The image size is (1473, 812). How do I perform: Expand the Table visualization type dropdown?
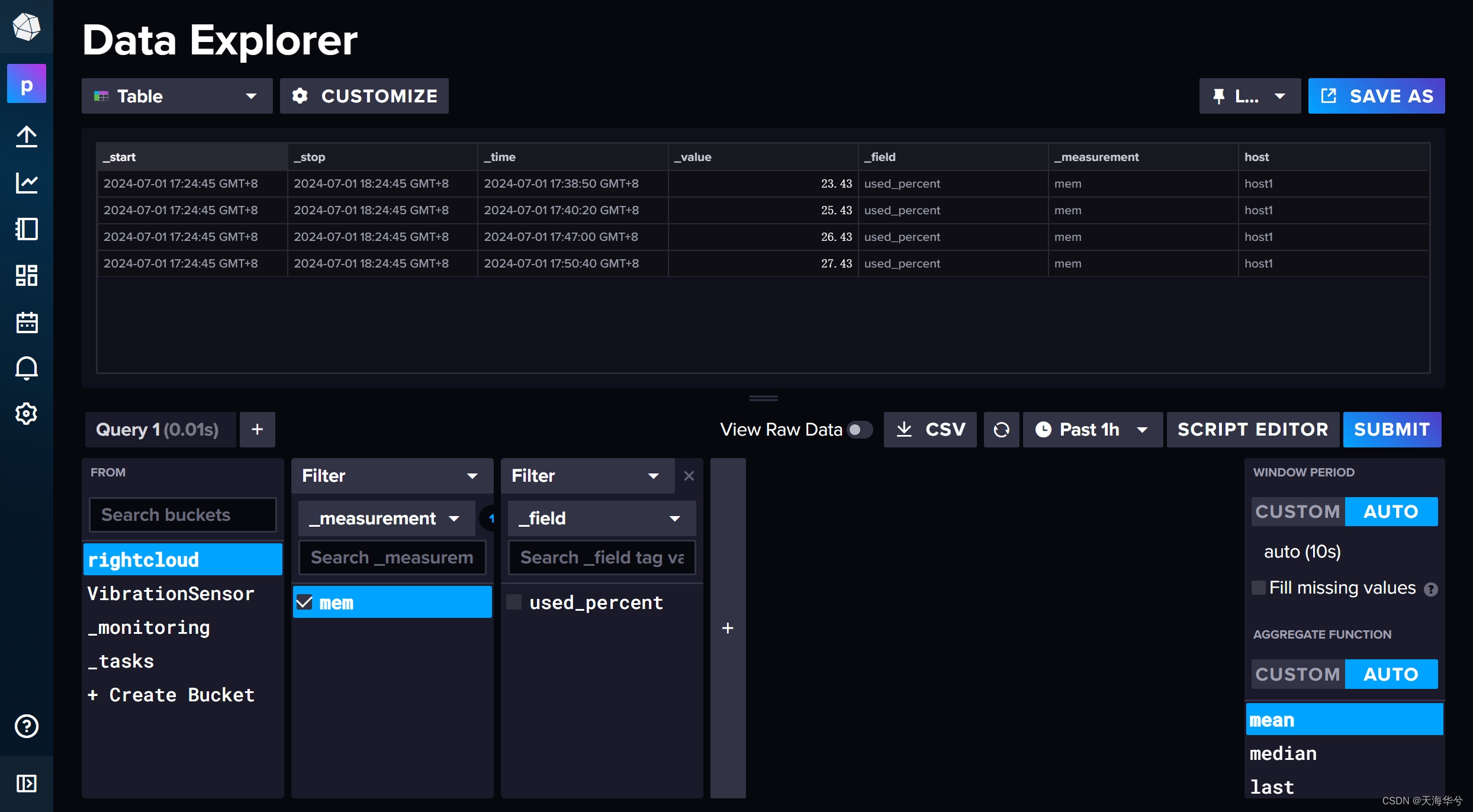point(176,96)
